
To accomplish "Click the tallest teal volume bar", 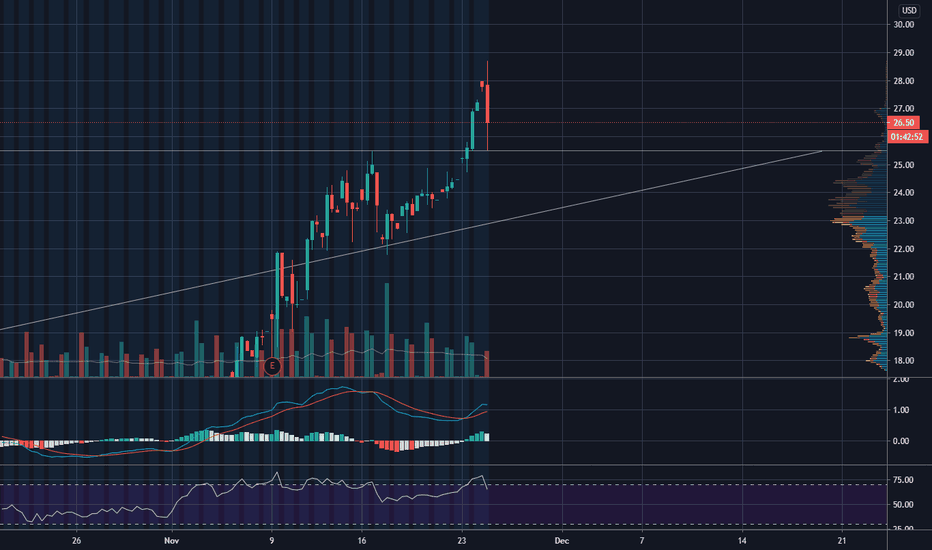I will pos(387,330).
